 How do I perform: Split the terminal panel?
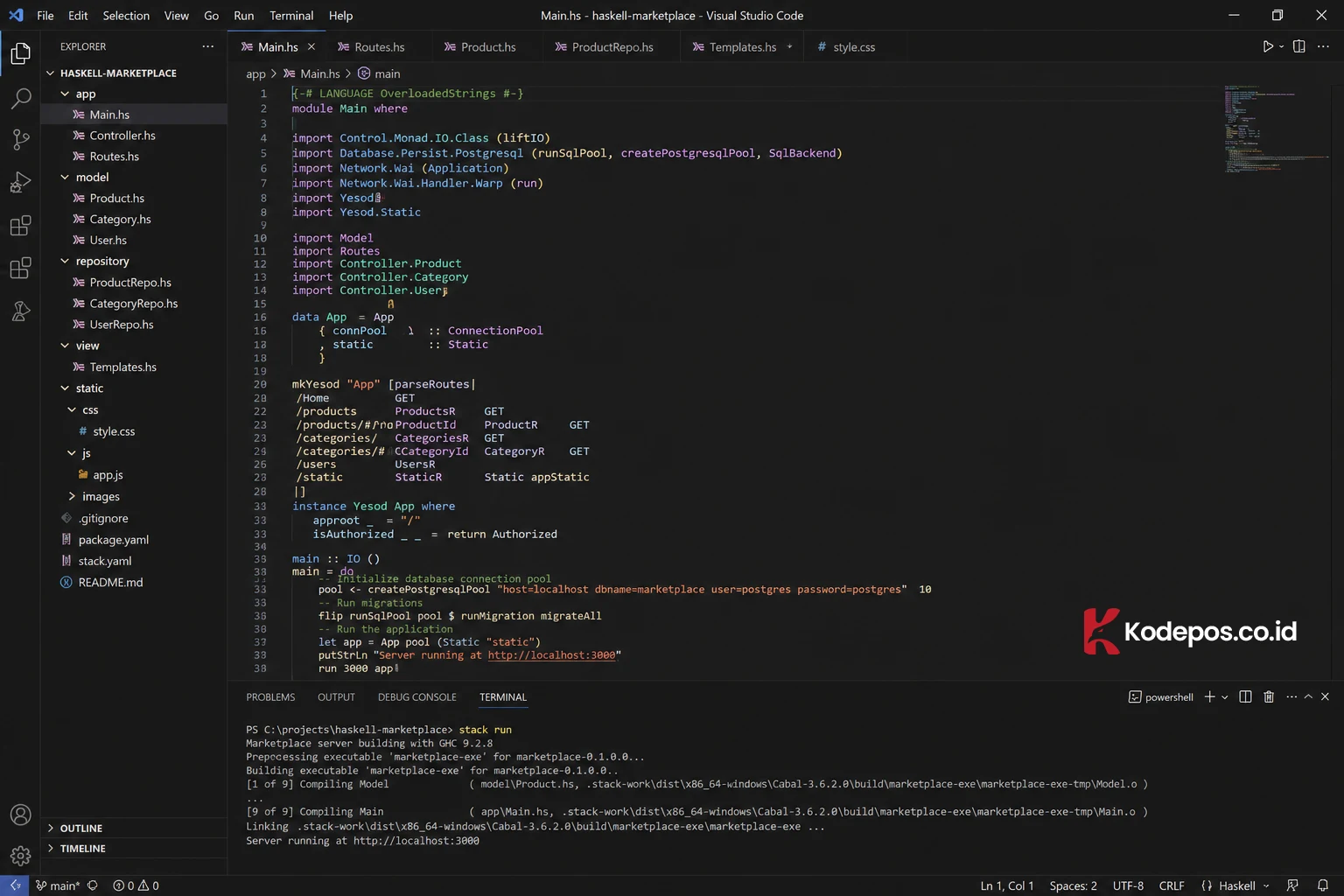(x=1245, y=696)
